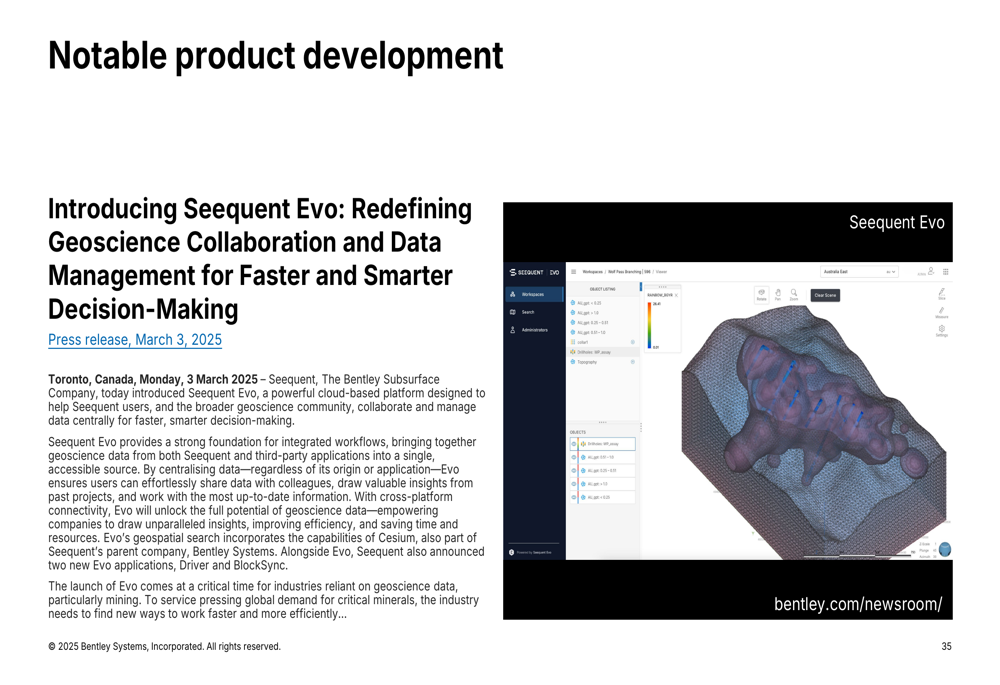This screenshot has width=1000, height=685.
Task: Click the Drillholes: WP_assay card in Objects
Action: click(x=603, y=444)
